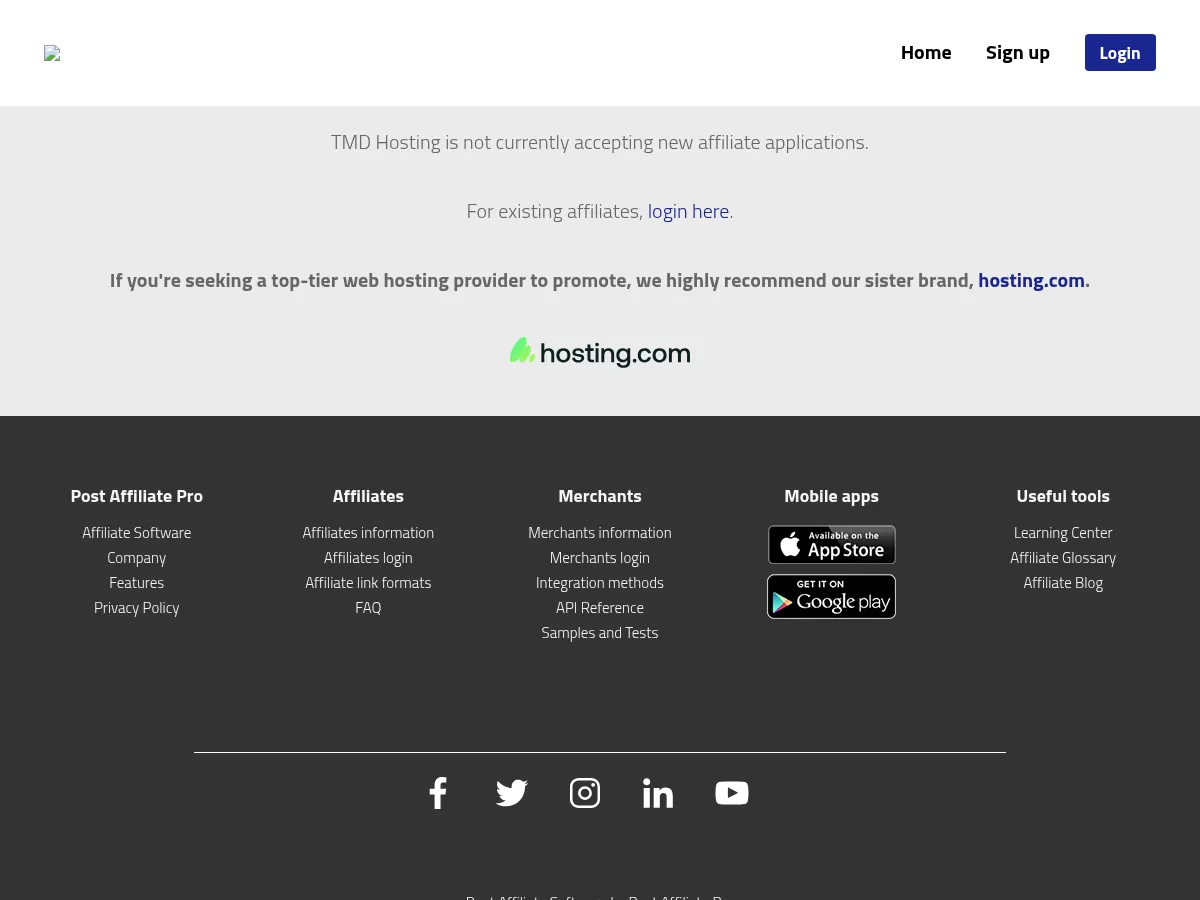Open the Facebook social media page
The image size is (1200, 900).
click(x=438, y=793)
